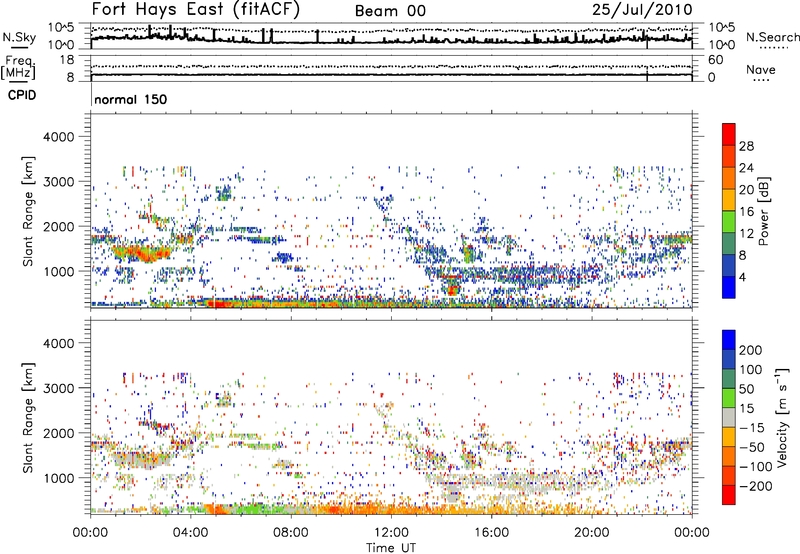
Task: Click the orange scatter arc near 02:00 in power panel
Action: [140, 253]
